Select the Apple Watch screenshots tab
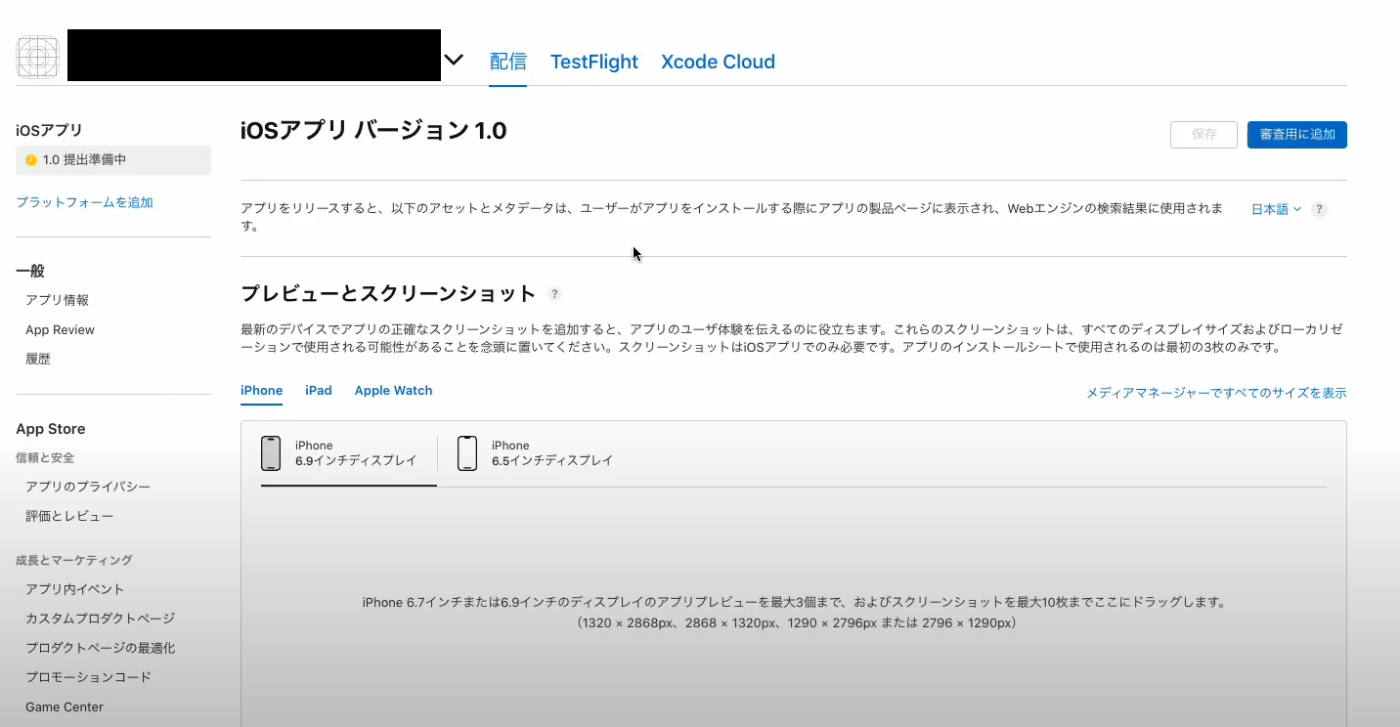The height and width of the screenshot is (727, 1400). pyautogui.click(x=393, y=391)
